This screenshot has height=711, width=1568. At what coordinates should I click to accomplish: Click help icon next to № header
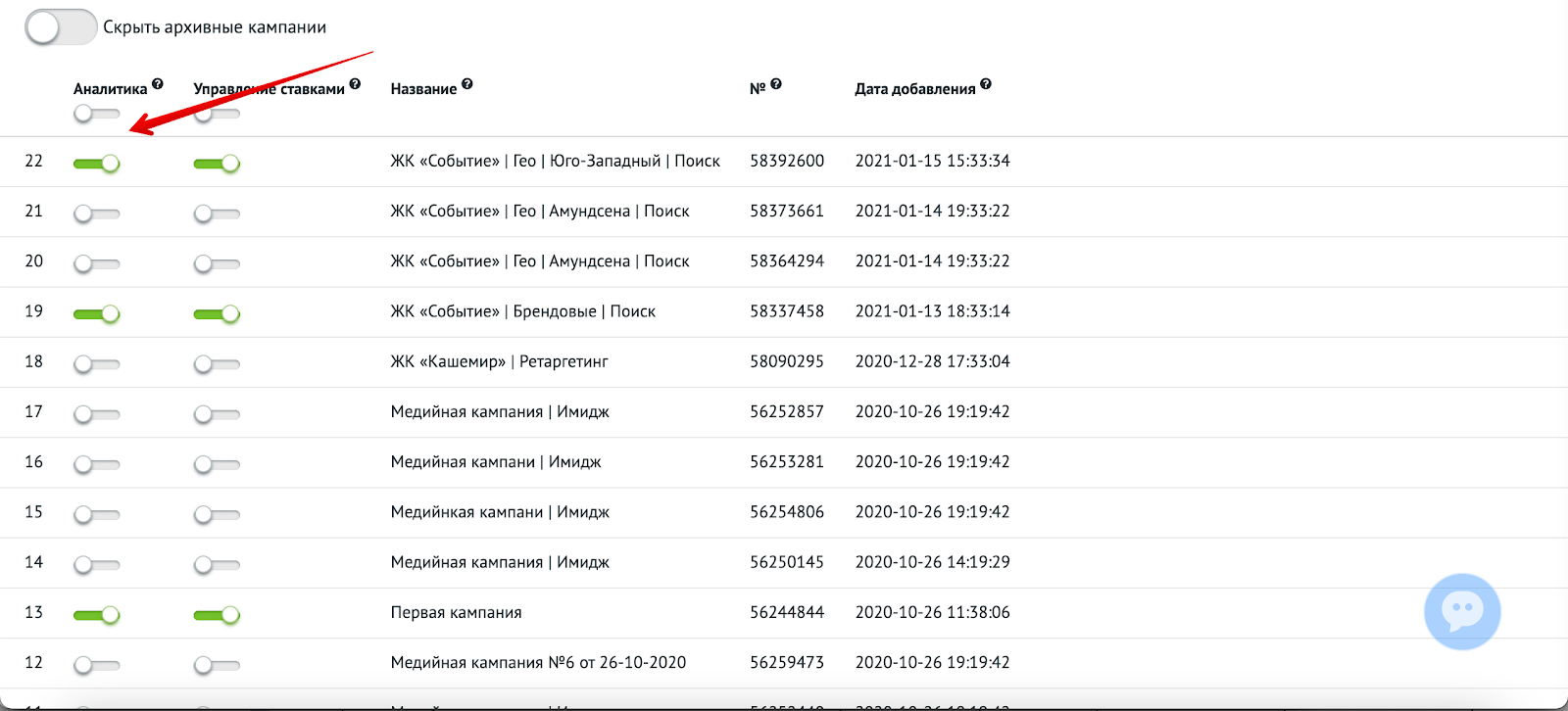tap(776, 84)
